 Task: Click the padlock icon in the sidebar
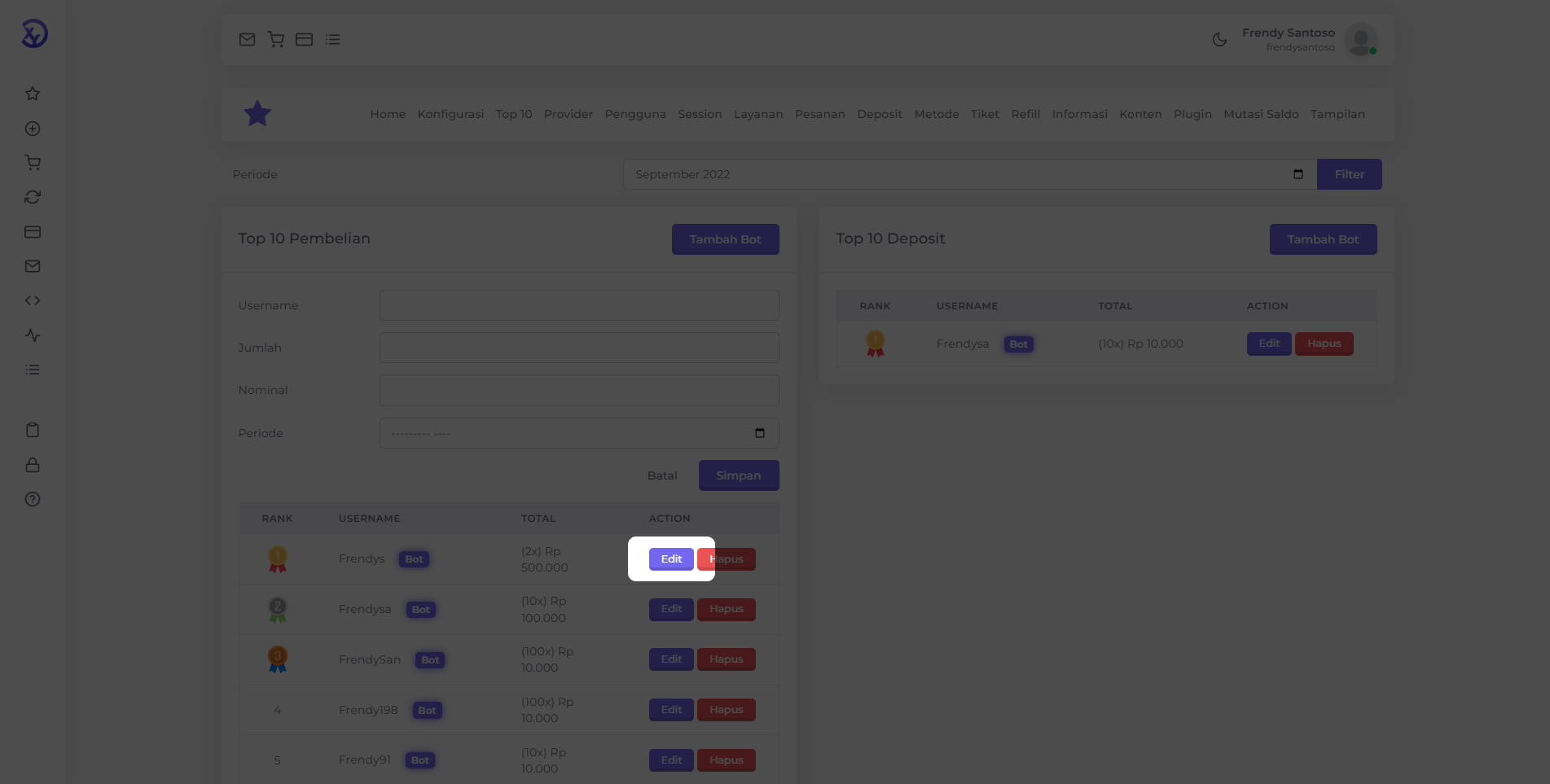point(33,465)
